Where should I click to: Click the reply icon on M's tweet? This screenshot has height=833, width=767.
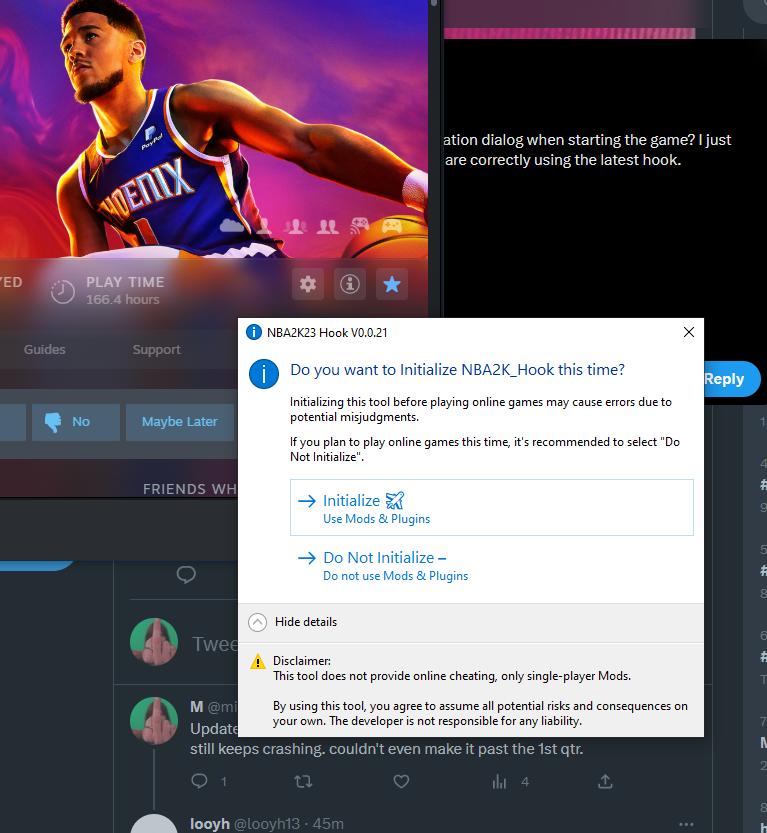[x=199, y=781]
